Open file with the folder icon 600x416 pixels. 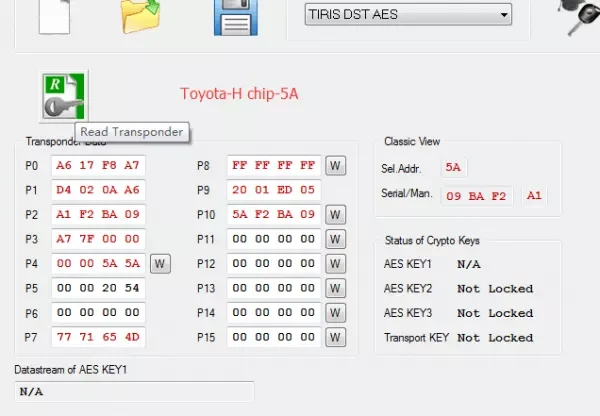pyautogui.click(x=140, y=16)
